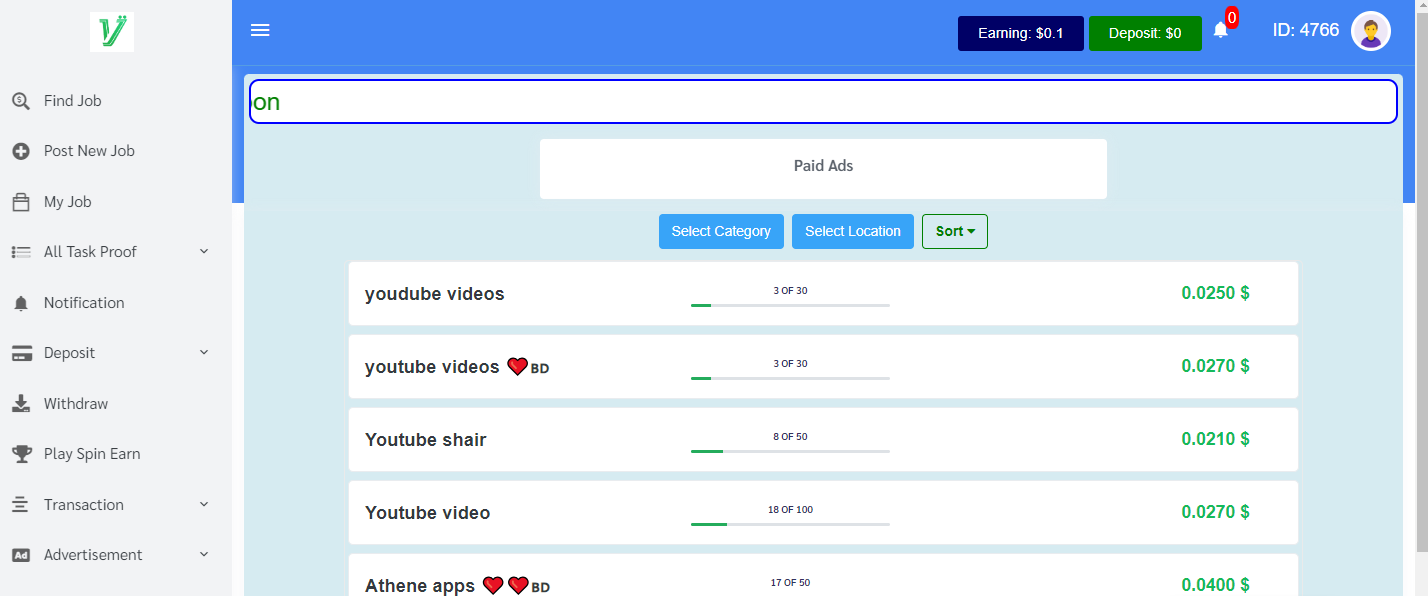Click the notification count badge 0

pyautogui.click(x=1232, y=17)
